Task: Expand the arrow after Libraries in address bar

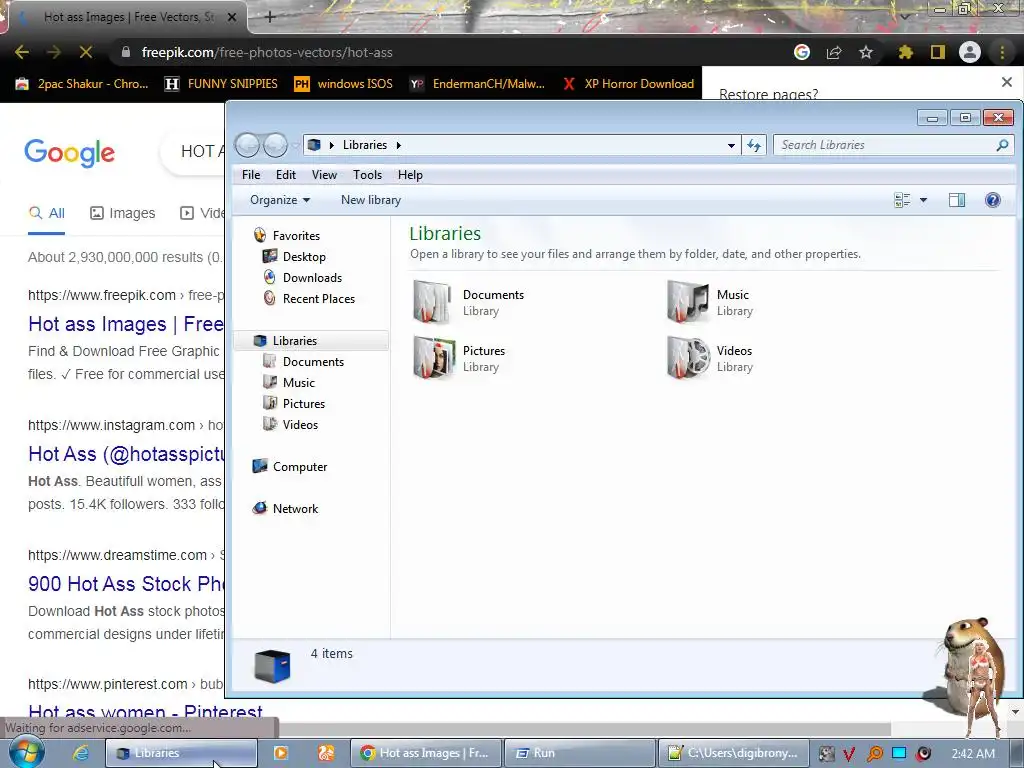Action: (398, 145)
